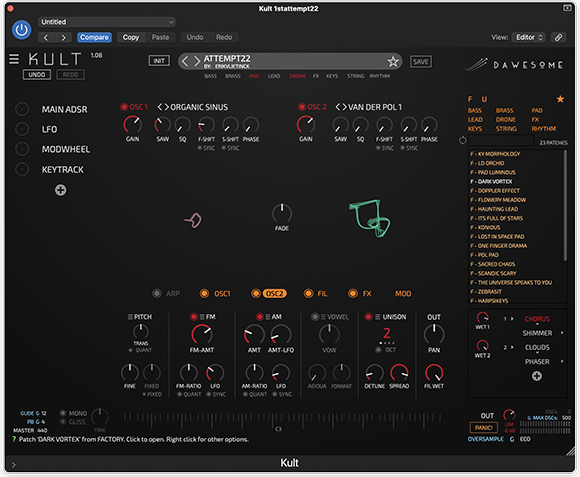This screenshot has width=580, height=477.
Task: Switch to the MOD tab
Action: tap(403, 293)
